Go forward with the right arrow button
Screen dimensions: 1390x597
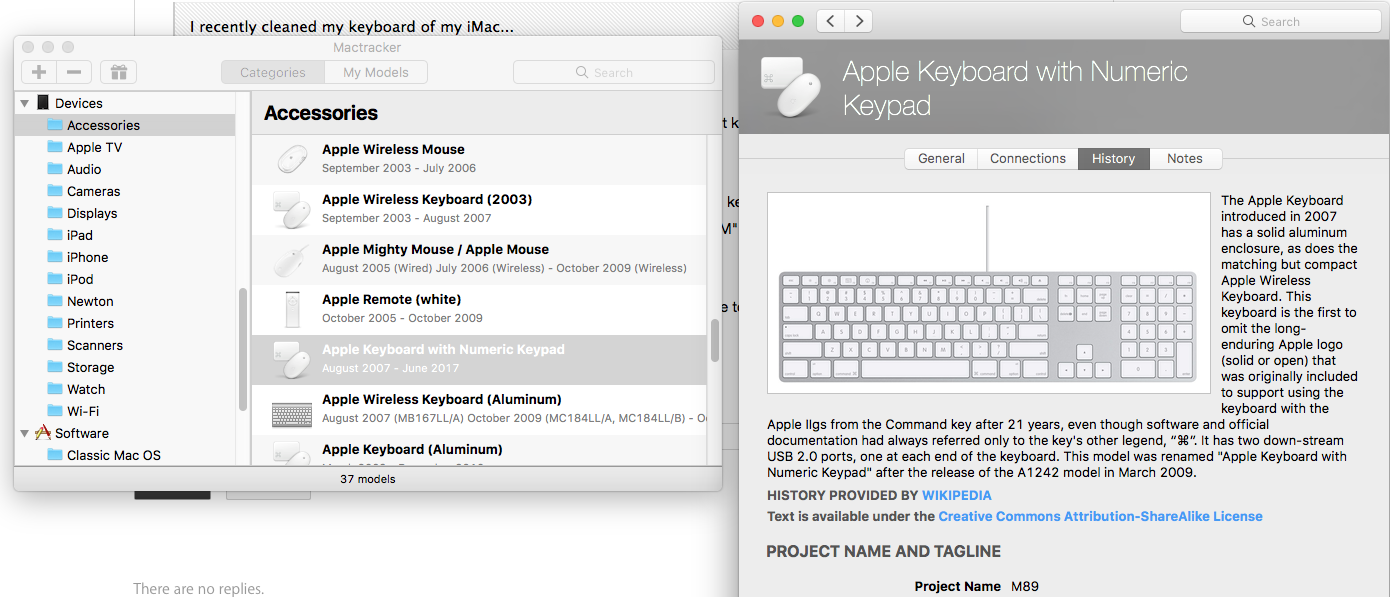(x=858, y=21)
